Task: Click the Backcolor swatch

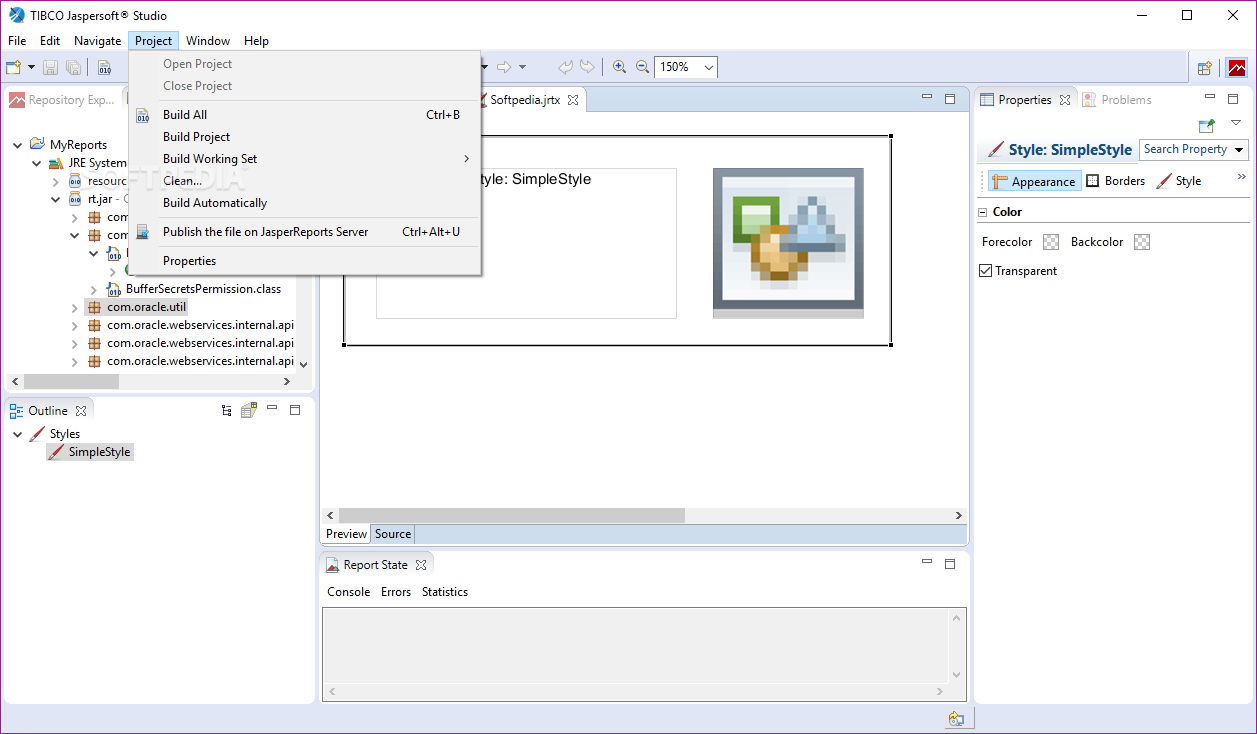Action: point(1142,242)
